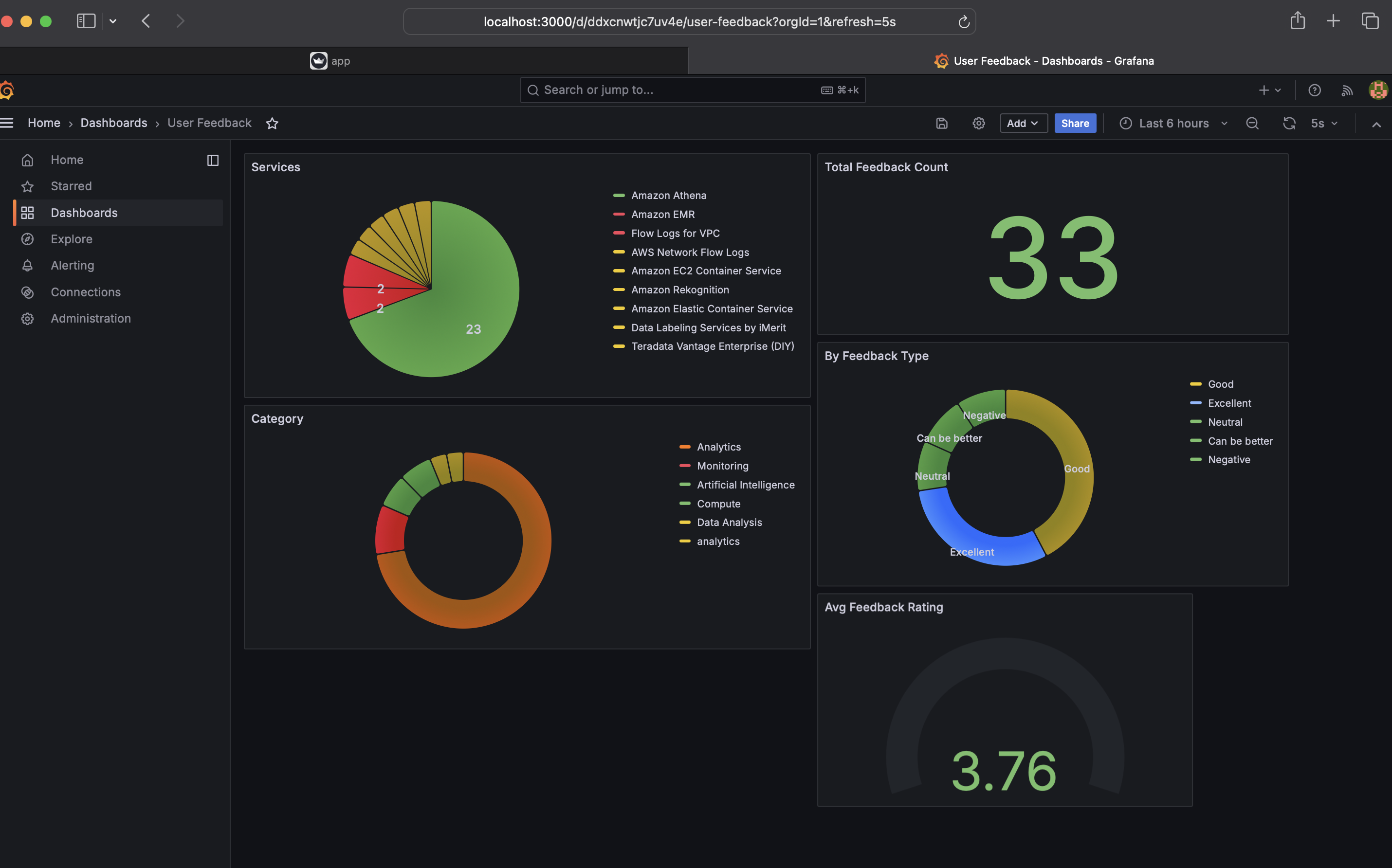
Task: Click the zoom out time range icon
Action: (x=1252, y=124)
